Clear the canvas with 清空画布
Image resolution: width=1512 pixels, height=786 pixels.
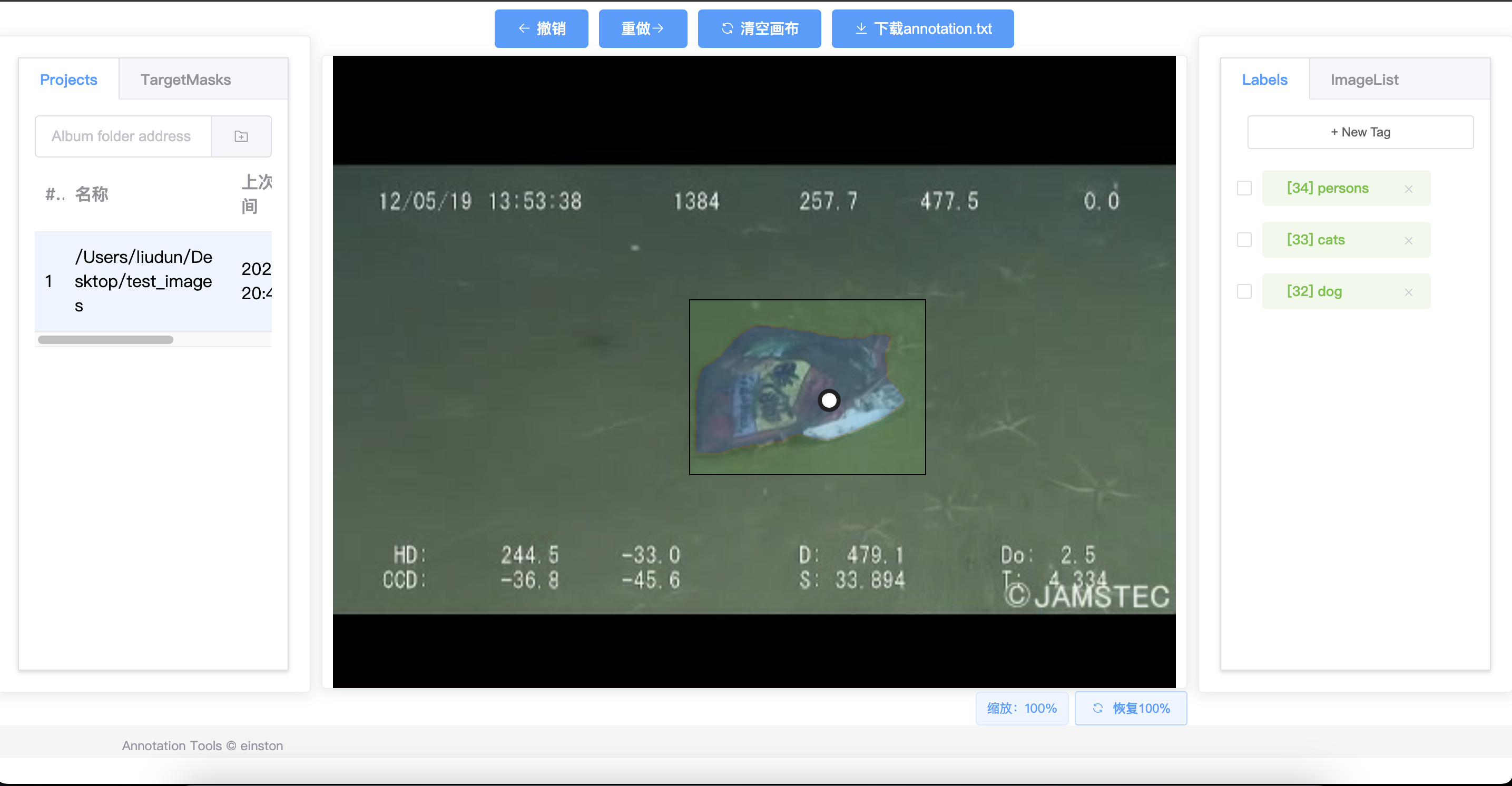pos(759,28)
